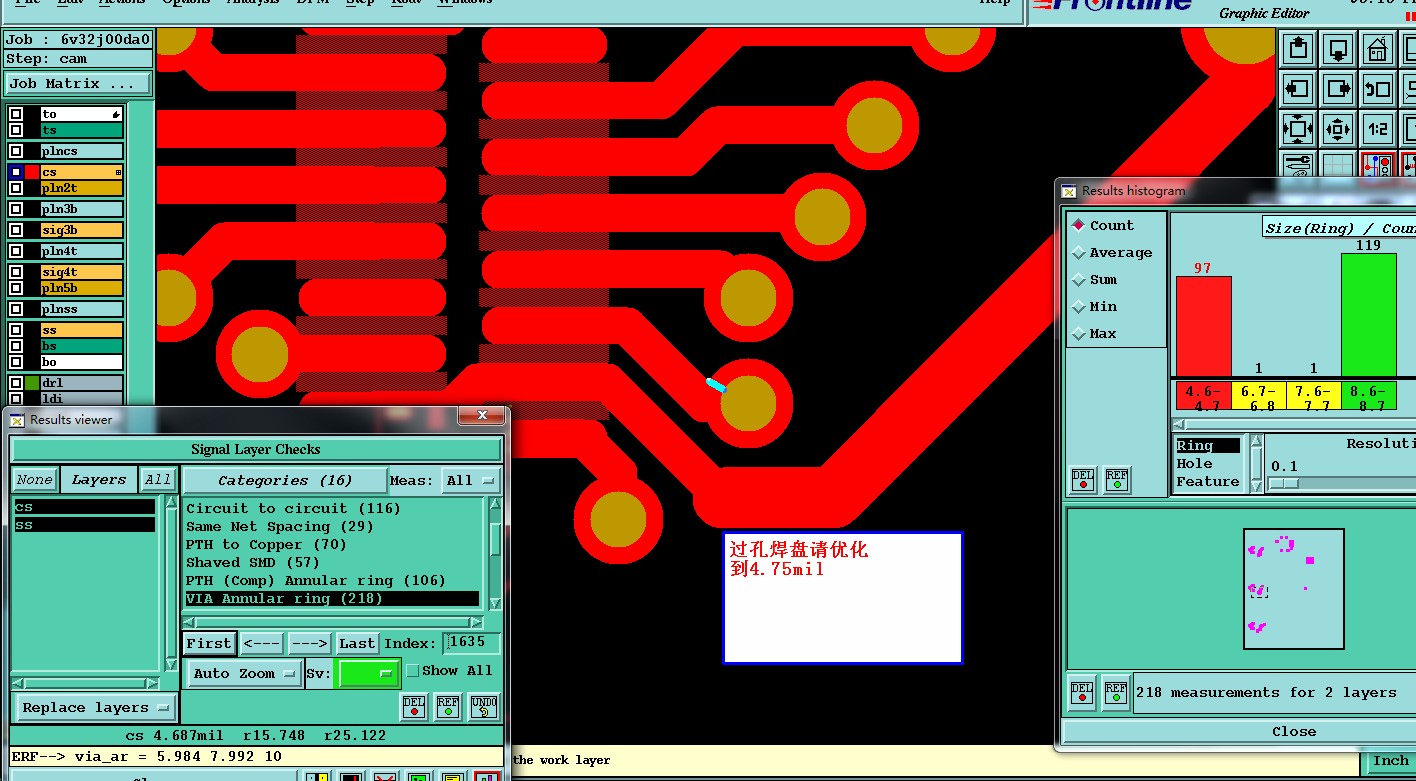Open the Replace layers dropdown
This screenshot has height=781, width=1416.
(95, 708)
